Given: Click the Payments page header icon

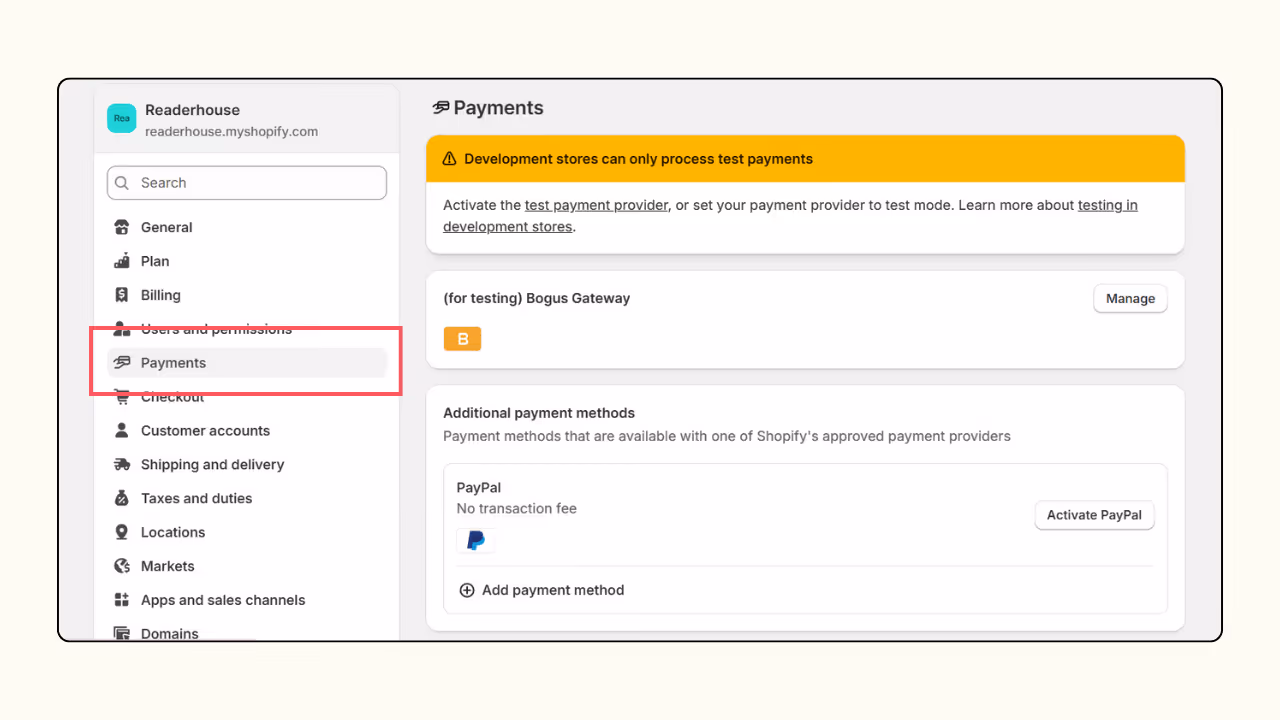Looking at the screenshot, I should point(441,108).
